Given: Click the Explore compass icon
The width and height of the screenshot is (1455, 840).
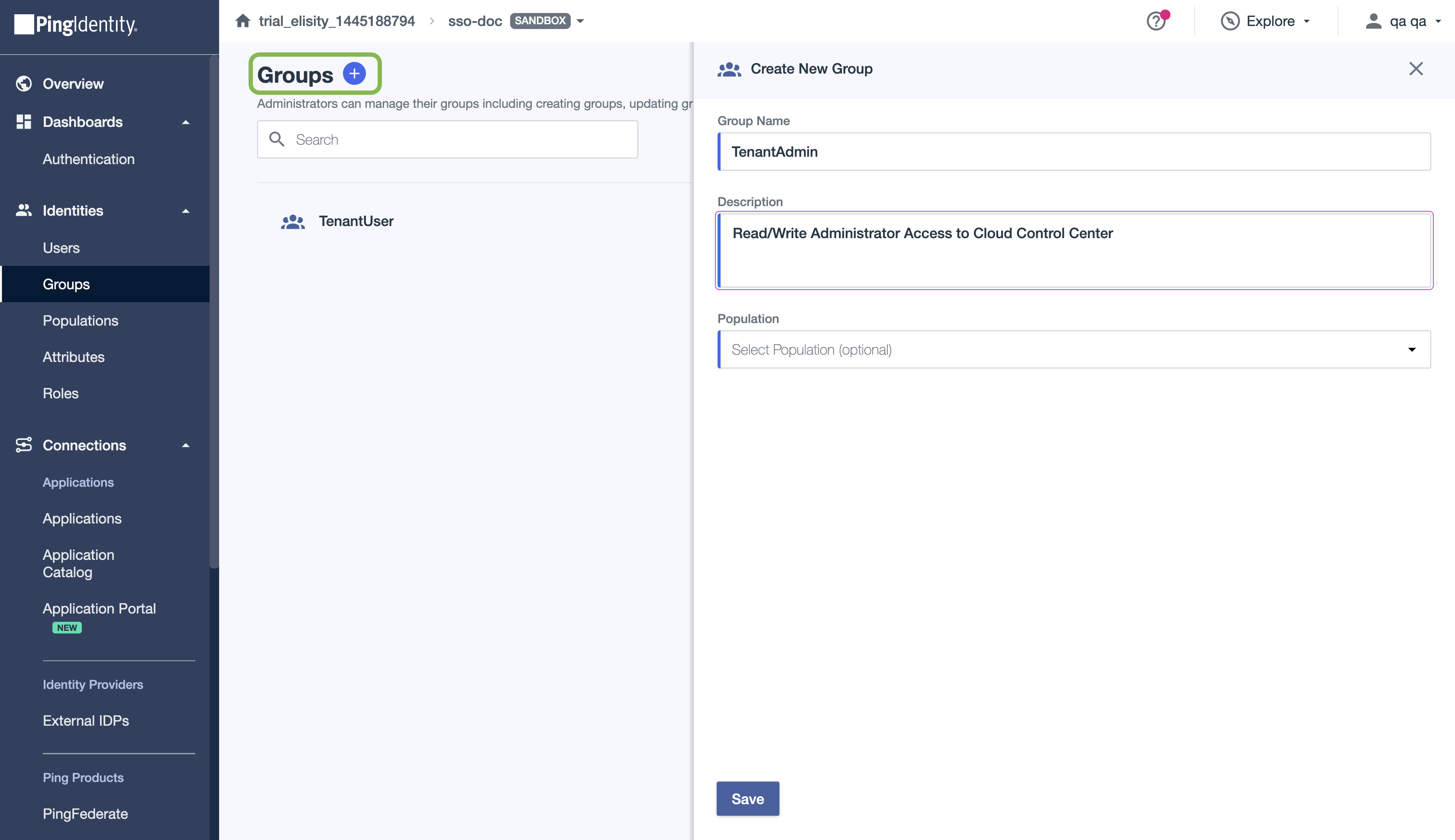Looking at the screenshot, I should [x=1230, y=21].
